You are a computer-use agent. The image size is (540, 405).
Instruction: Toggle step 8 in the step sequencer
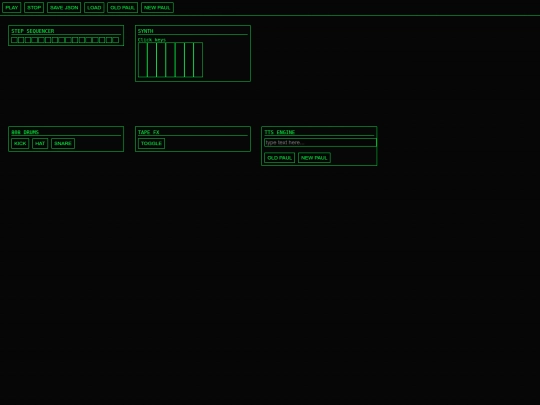click(x=61, y=40)
